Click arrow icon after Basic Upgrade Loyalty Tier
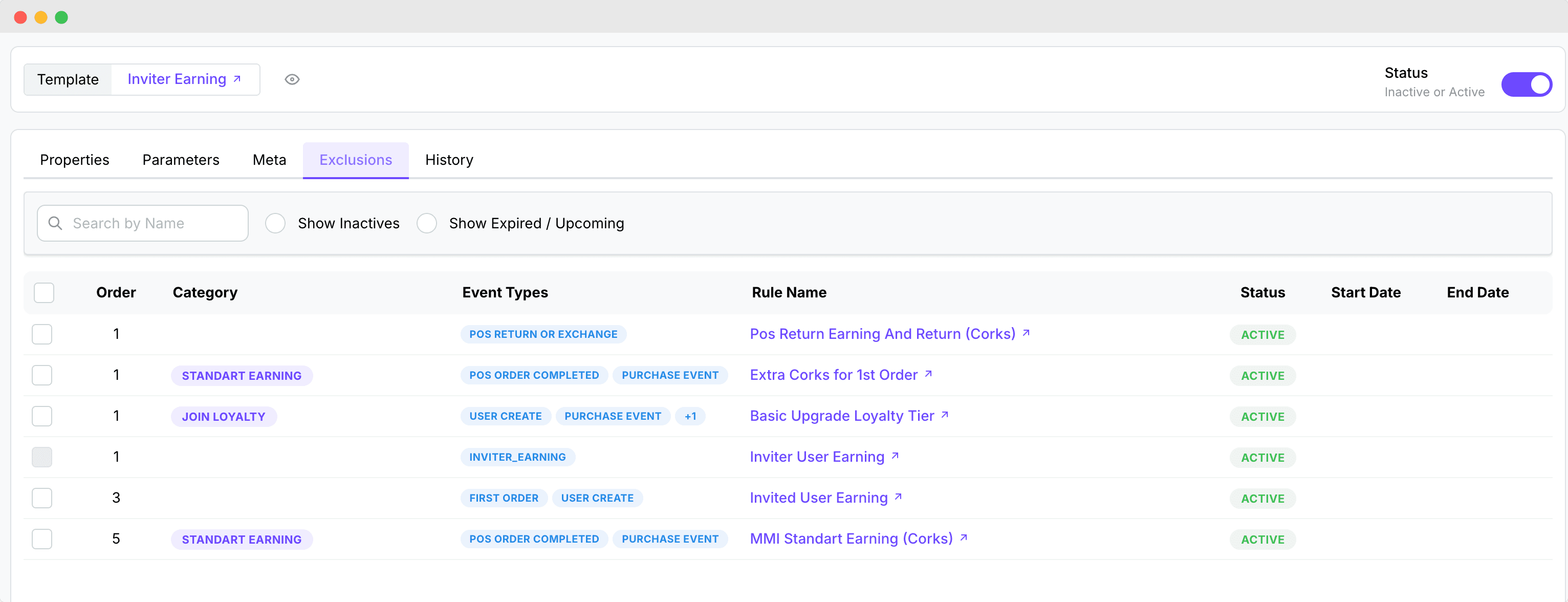The height and width of the screenshot is (602, 1568). coord(945,415)
